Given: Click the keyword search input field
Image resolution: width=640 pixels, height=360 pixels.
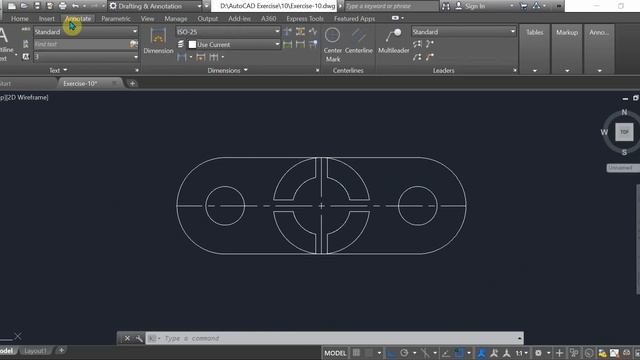Looking at the screenshot, I should tap(391, 6).
